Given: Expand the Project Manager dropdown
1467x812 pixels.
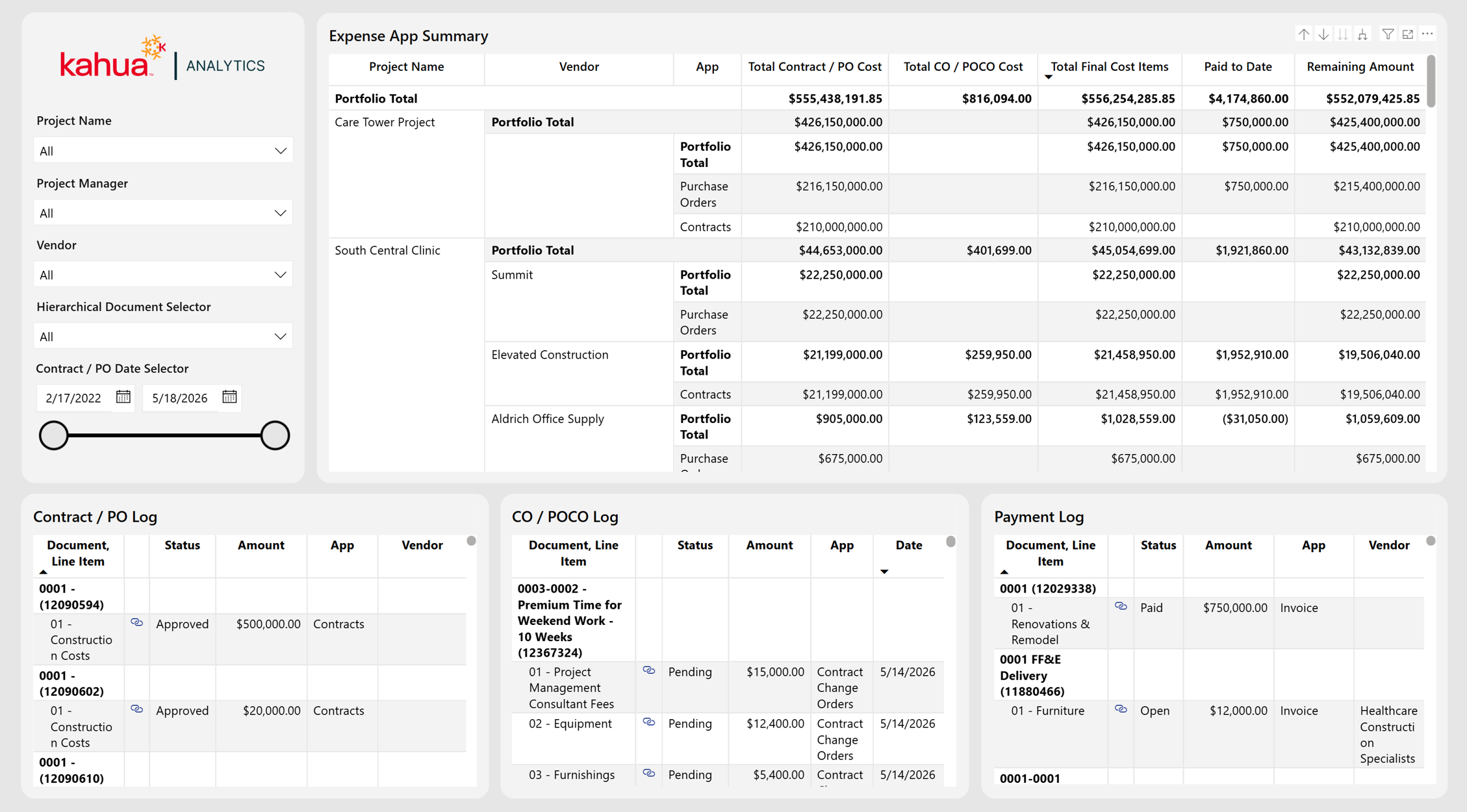Looking at the screenshot, I should [163, 213].
